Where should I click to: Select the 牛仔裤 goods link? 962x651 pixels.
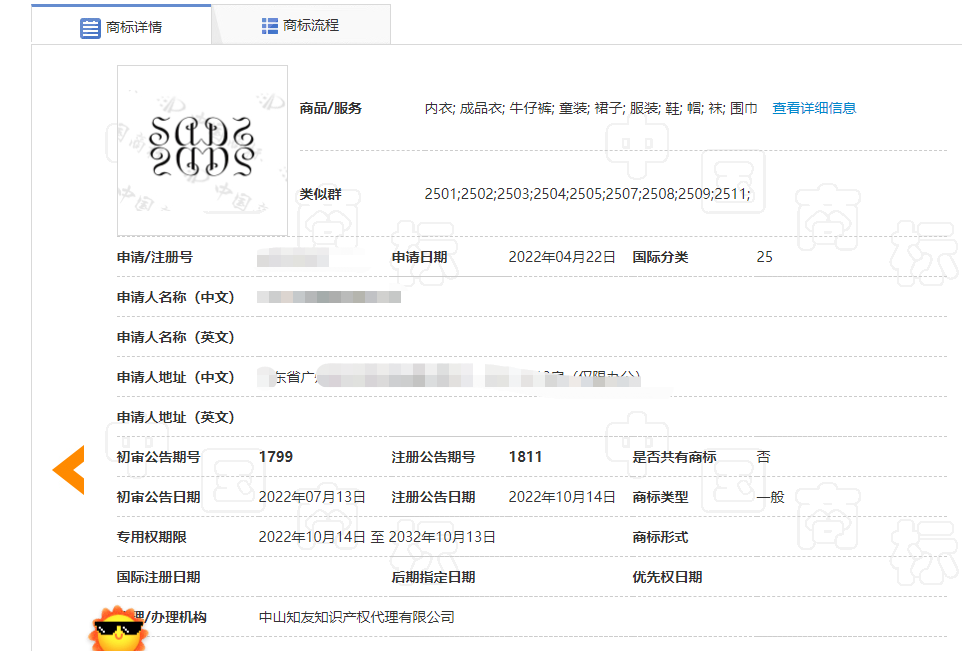click(x=531, y=107)
